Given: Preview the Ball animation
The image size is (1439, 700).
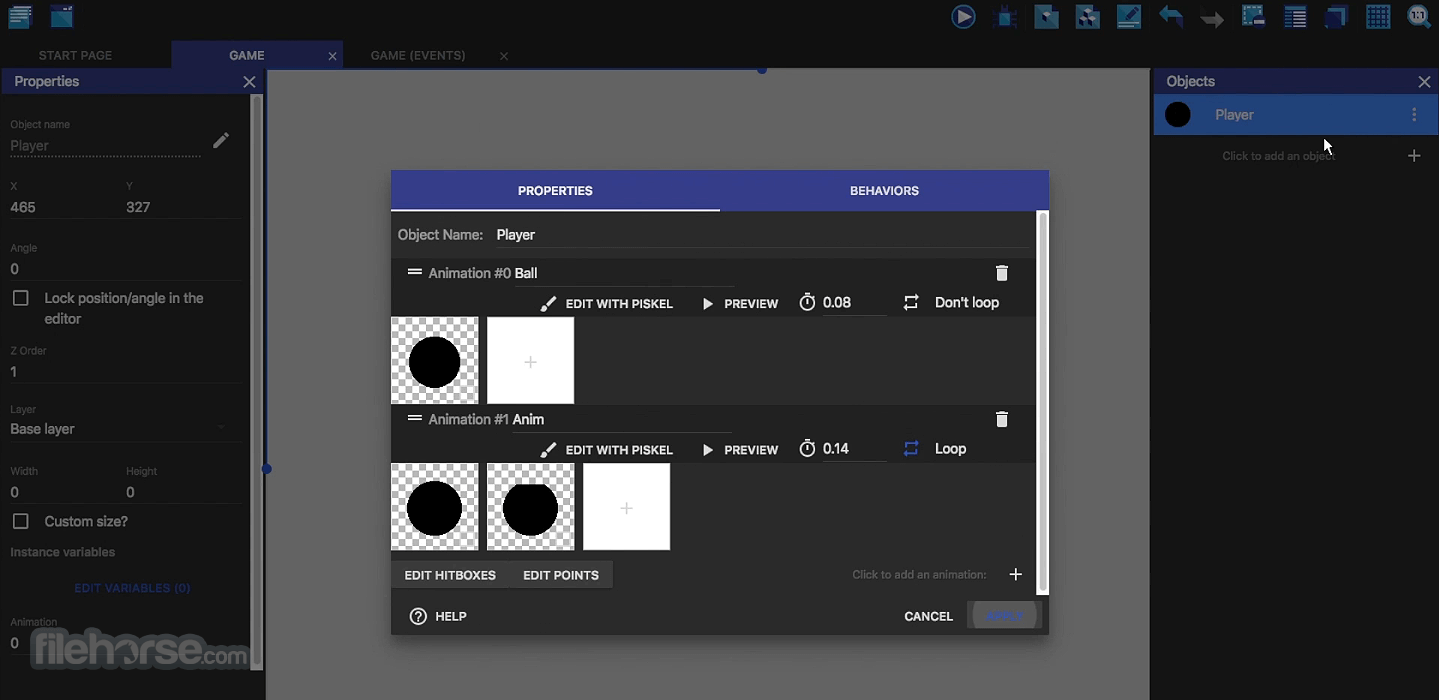Looking at the screenshot, I should point(740,303).
